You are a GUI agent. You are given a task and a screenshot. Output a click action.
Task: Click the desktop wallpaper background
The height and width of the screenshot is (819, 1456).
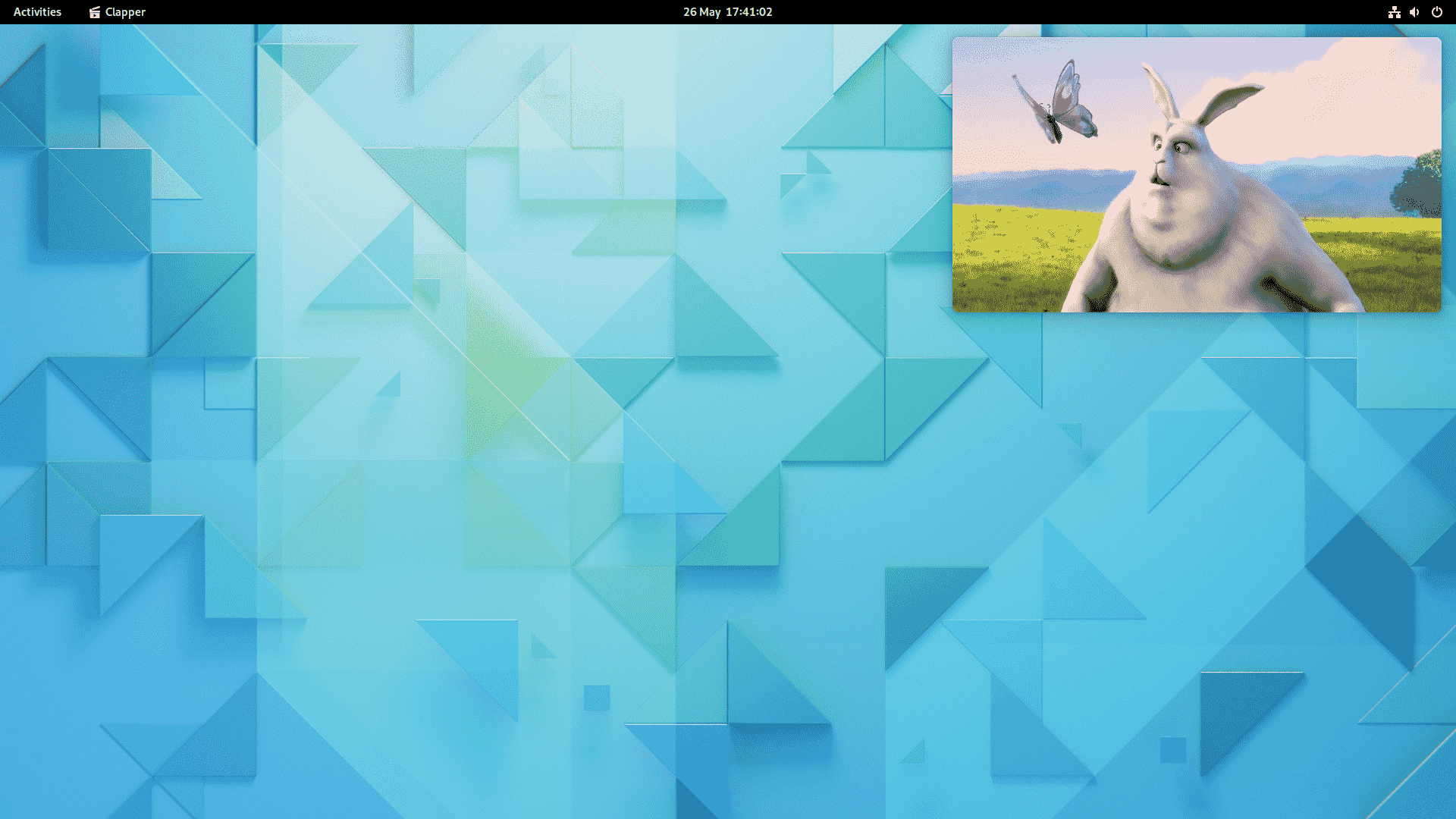pyautogui.click(x=455, y=455)
